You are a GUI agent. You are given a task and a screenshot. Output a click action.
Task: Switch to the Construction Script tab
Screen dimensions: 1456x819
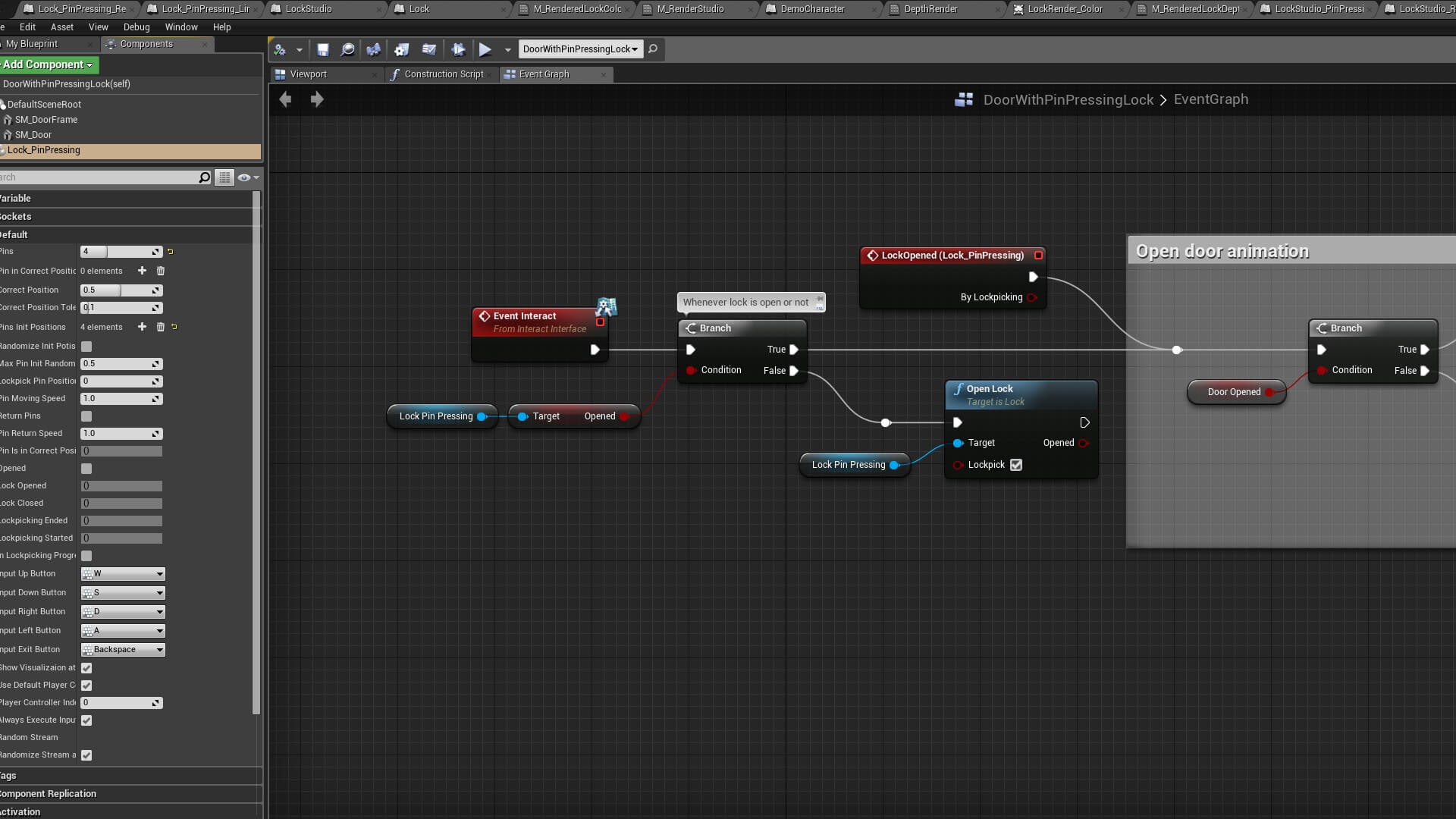point(443,74)
